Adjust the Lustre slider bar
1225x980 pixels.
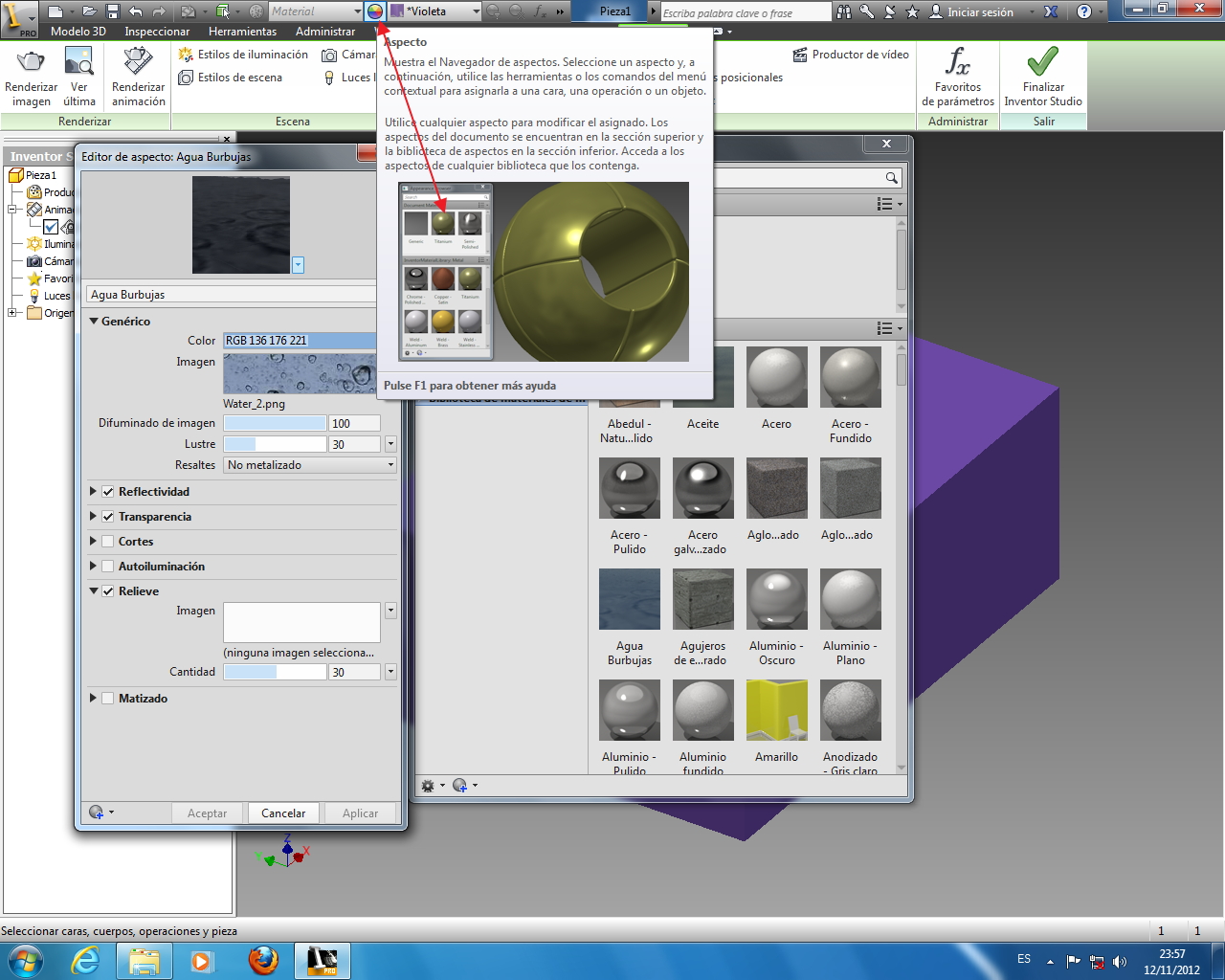coord(276,444)
